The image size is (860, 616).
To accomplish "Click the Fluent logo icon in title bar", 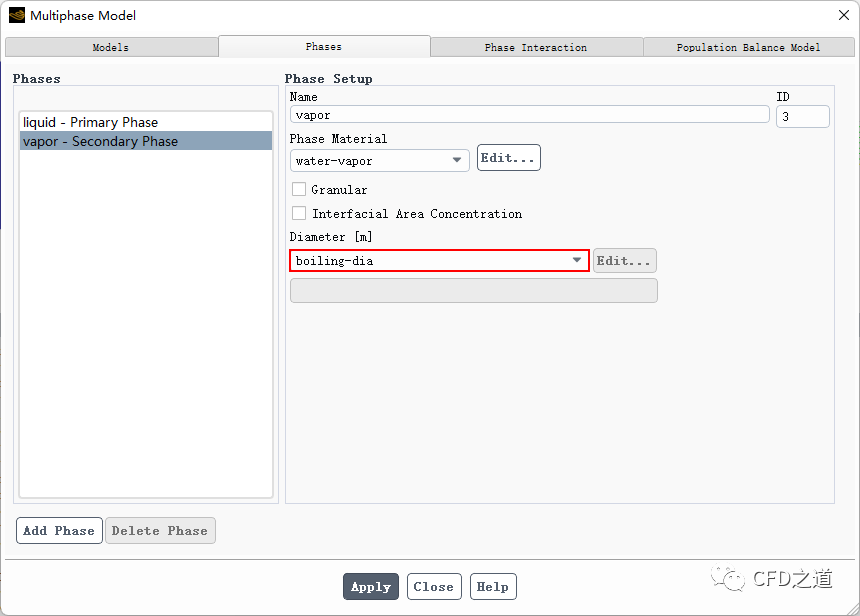I will [x=17, y=15].
